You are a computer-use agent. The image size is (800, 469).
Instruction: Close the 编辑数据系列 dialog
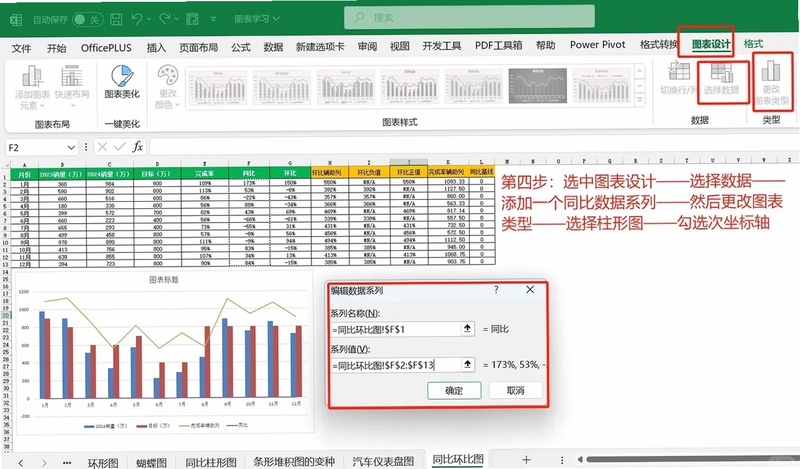(530, 289)
